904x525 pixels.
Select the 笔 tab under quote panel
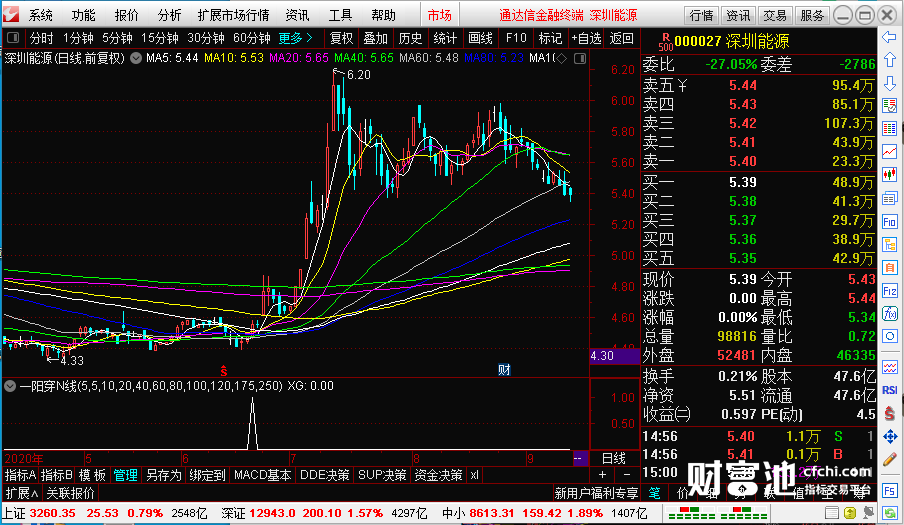(654, 493)
